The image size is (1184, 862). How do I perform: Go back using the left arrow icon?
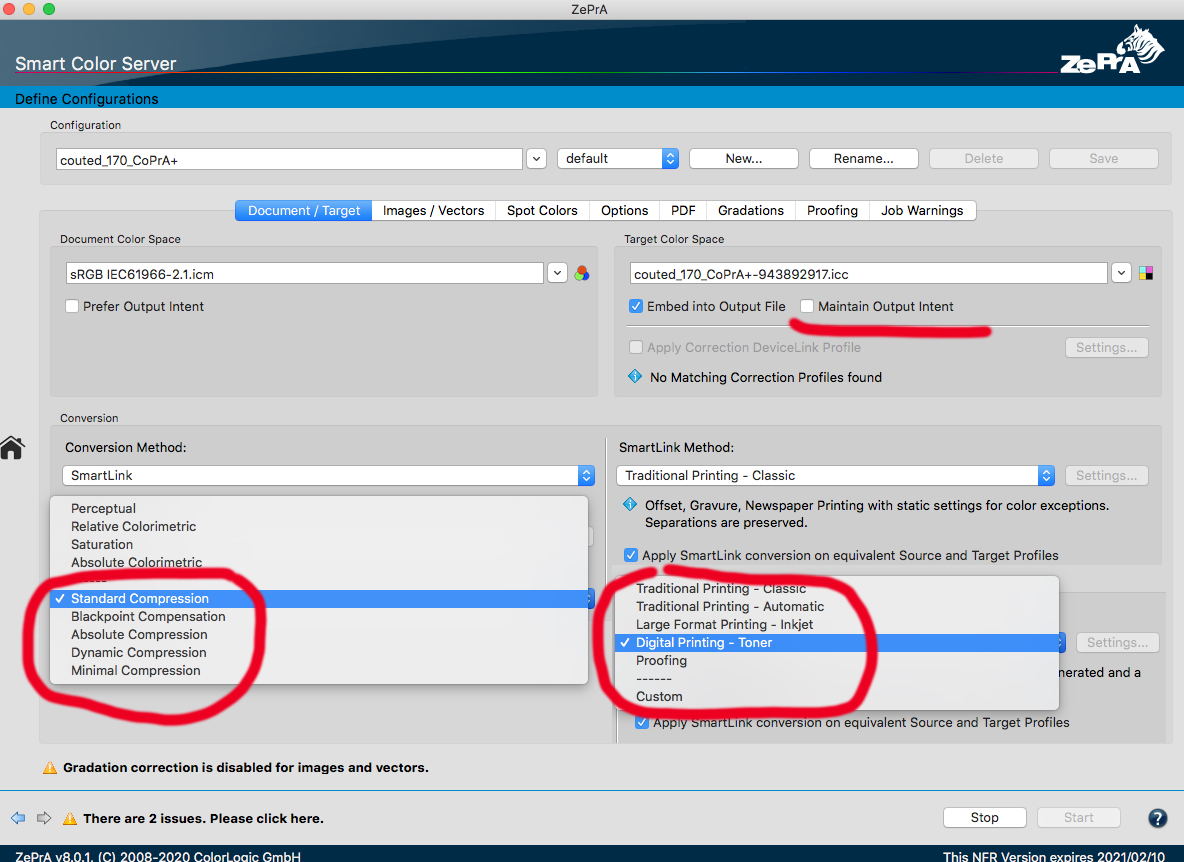pyautogui.click(x=18, y=818)
